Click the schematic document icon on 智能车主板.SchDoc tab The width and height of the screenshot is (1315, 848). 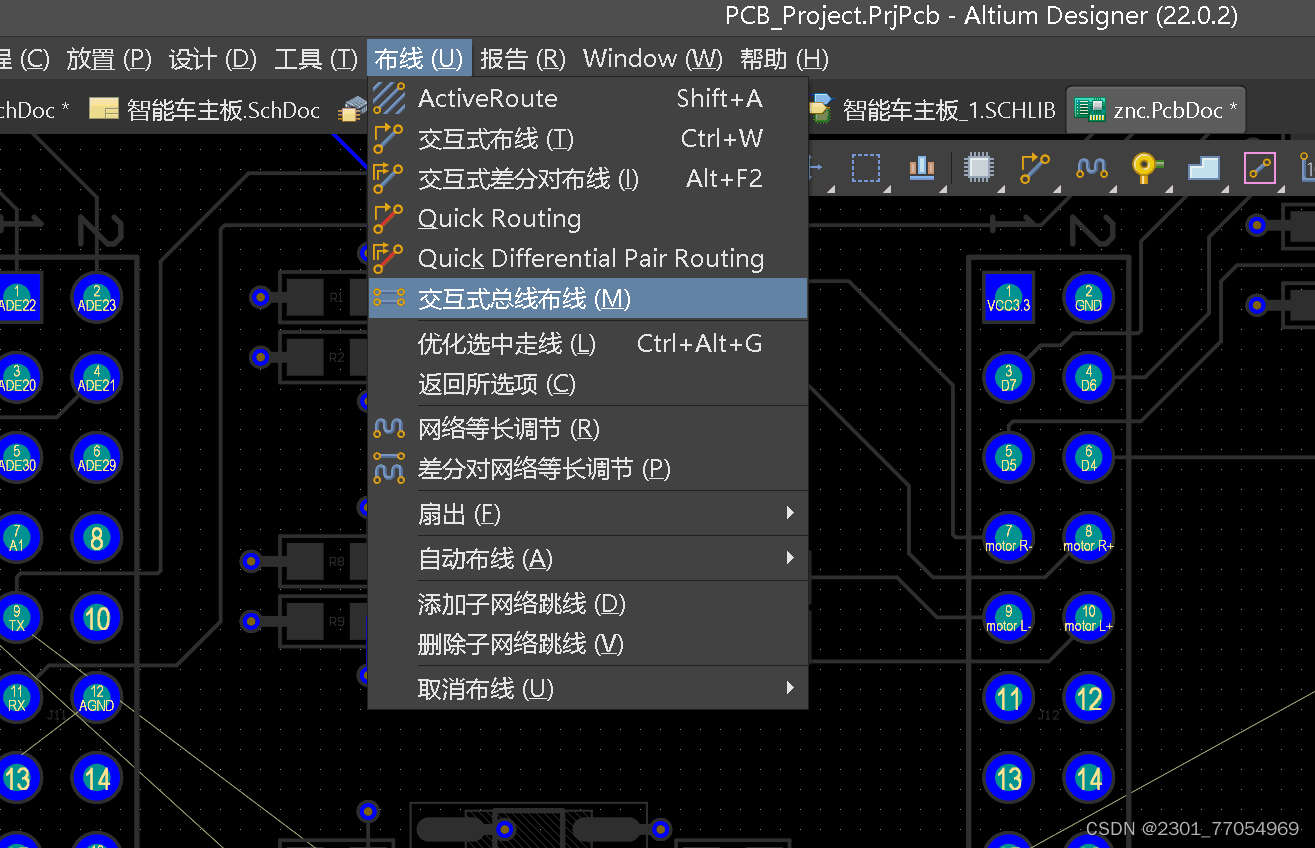[104, 110]
